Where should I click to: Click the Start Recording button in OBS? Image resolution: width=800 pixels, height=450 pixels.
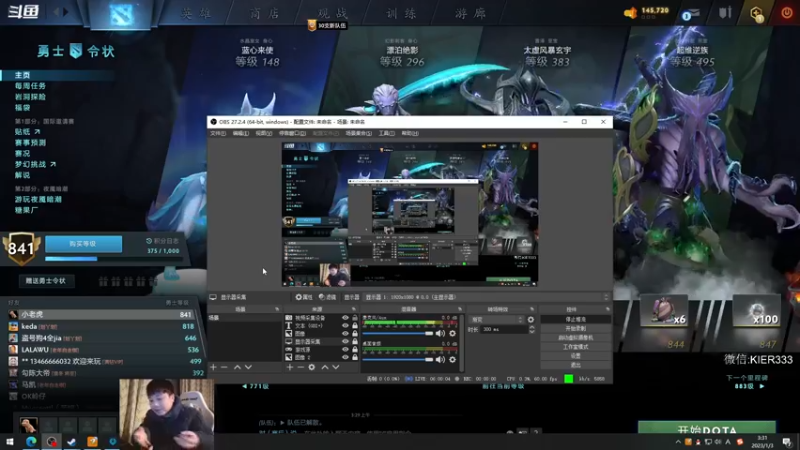576,329
